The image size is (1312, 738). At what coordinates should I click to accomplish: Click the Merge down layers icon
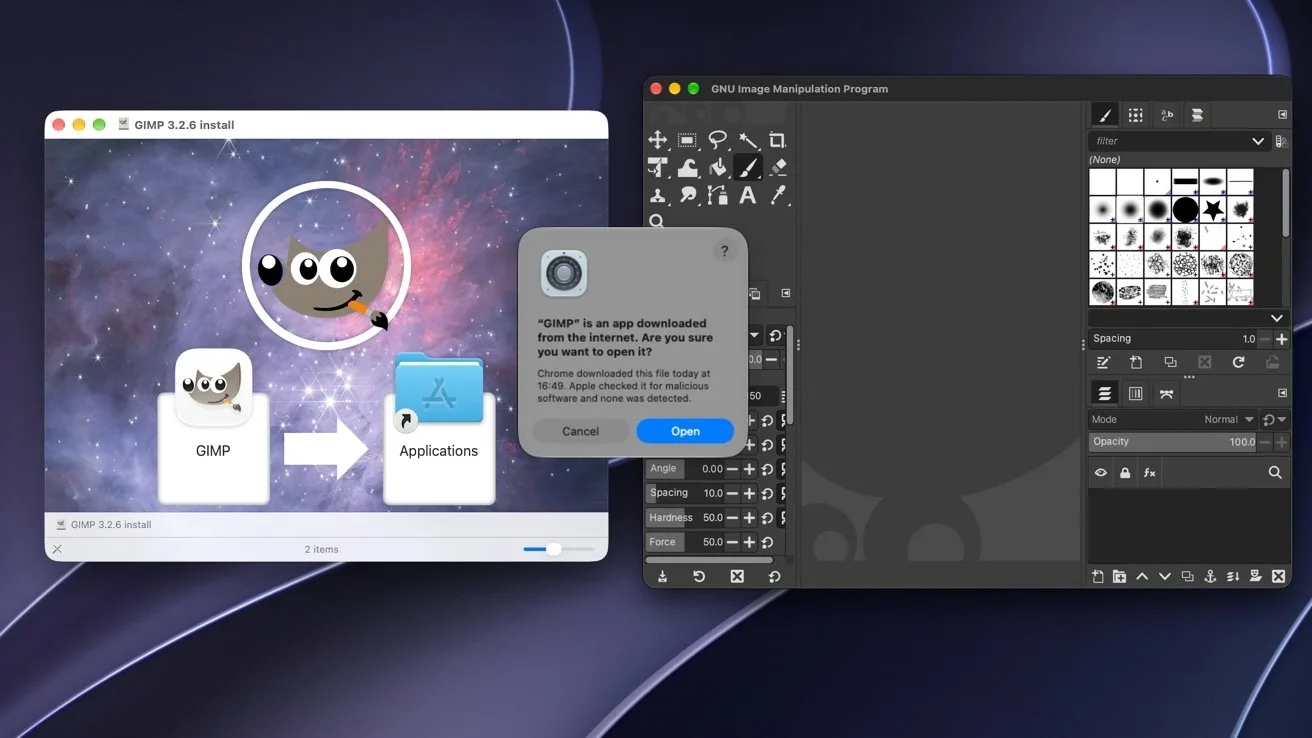1233,576
